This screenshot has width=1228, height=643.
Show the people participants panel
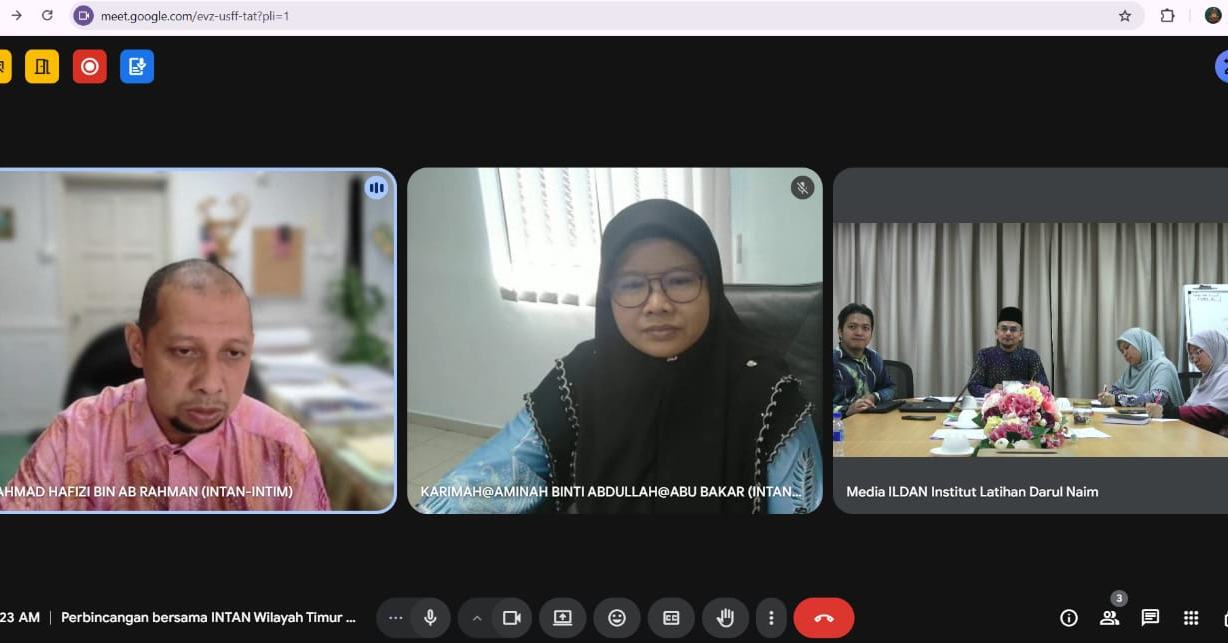(x=1109, y=618)
